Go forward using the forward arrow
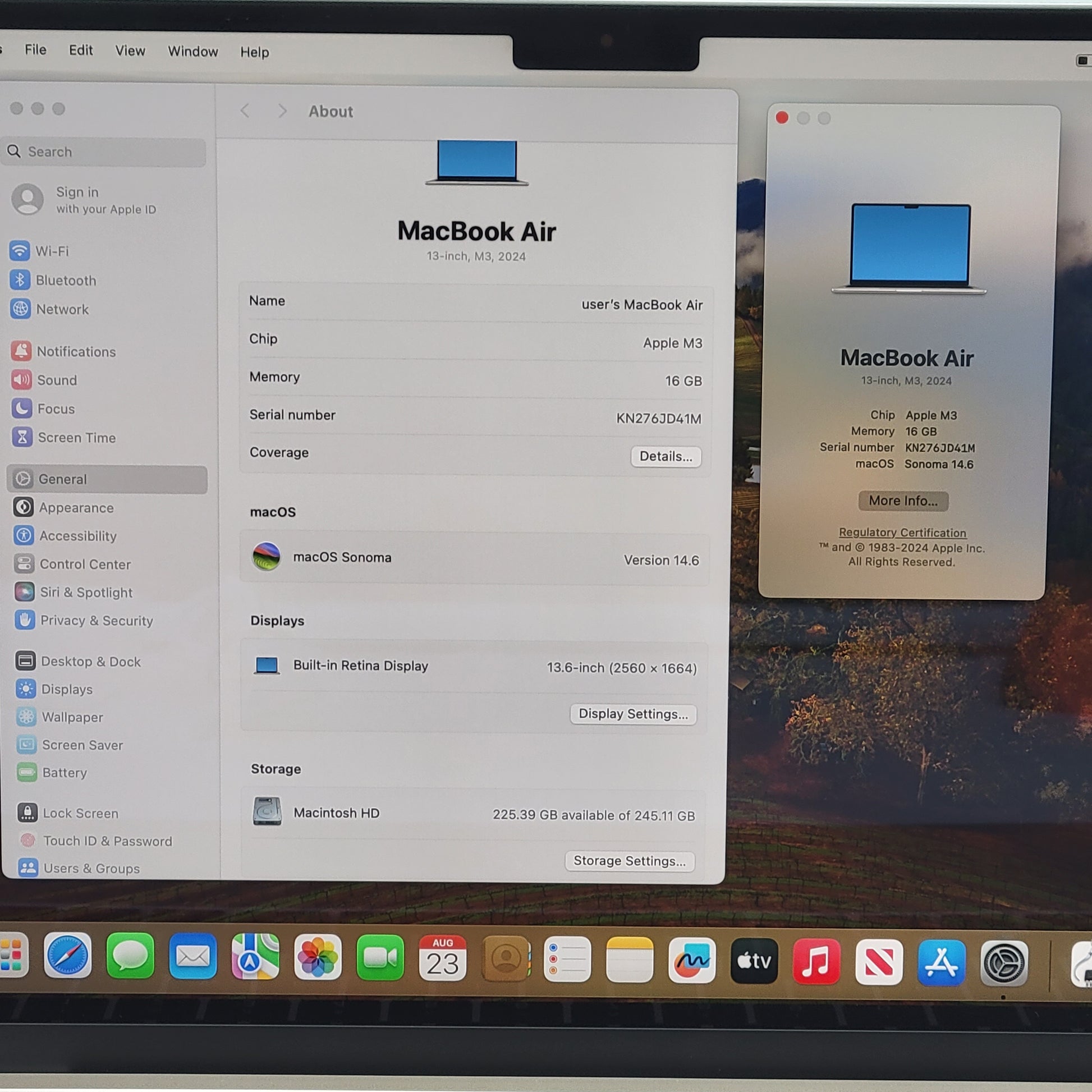 (x=282, y=111)
